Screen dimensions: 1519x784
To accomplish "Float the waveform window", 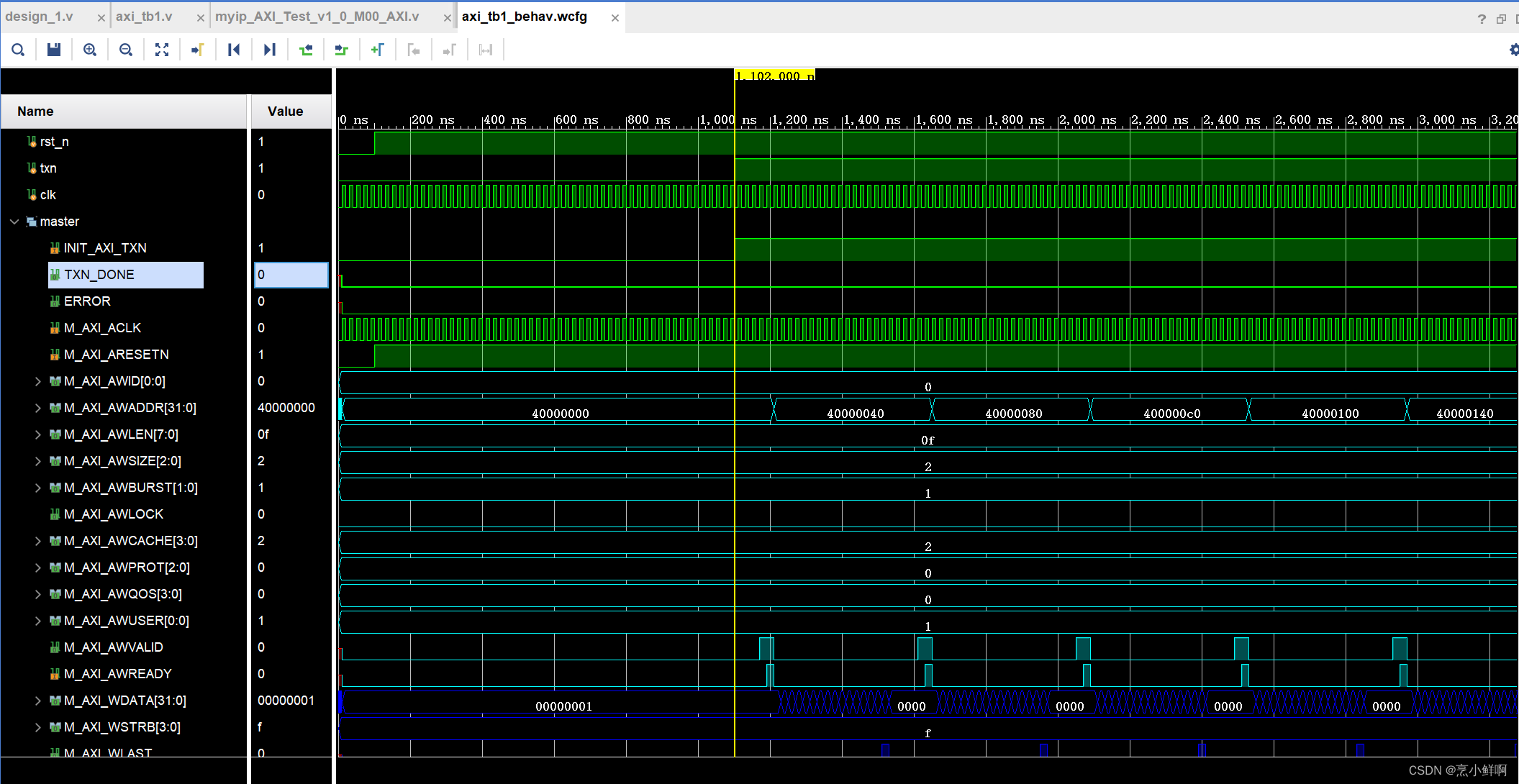I will coord(1501,19).
